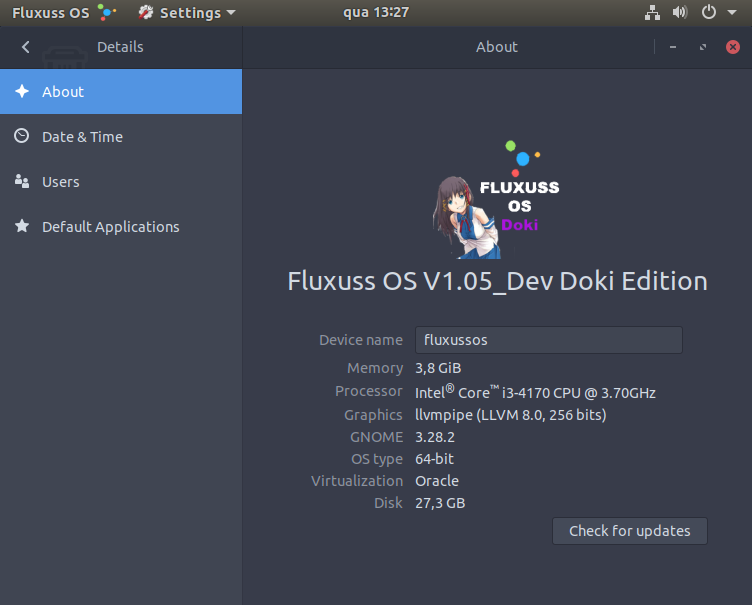Open the clock calendar showing qua 13:27
Image resolution: width=752 pixels, height=605 pixels.
376,12
